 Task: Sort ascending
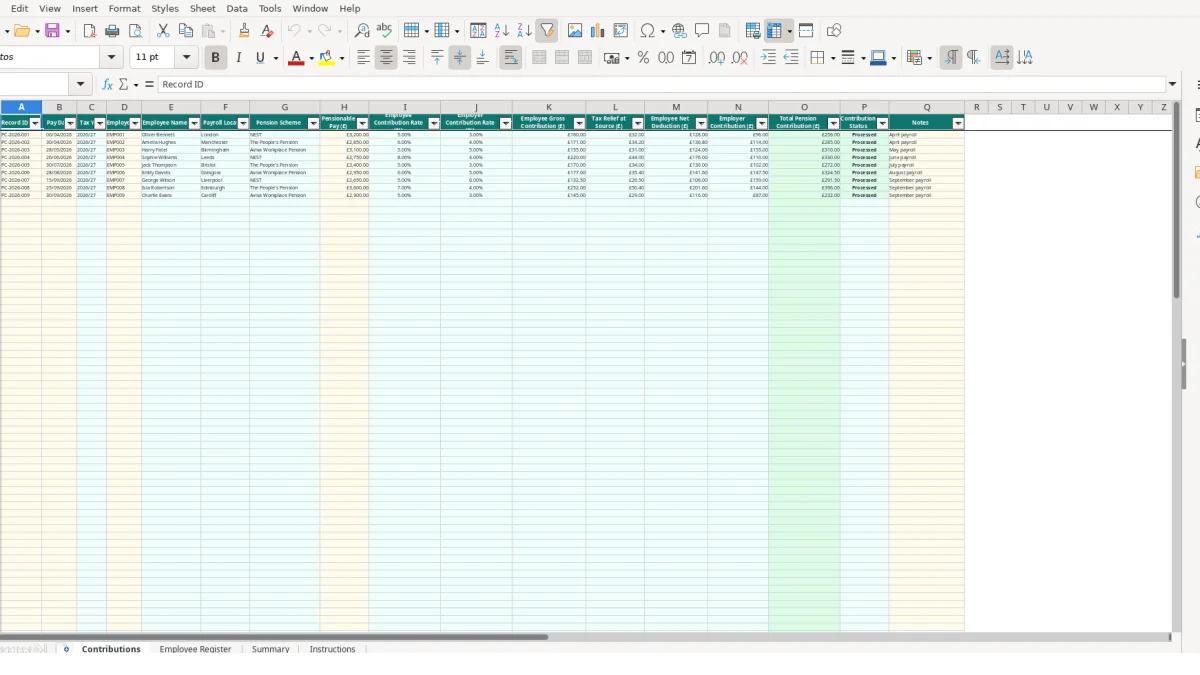pos(502,31)
